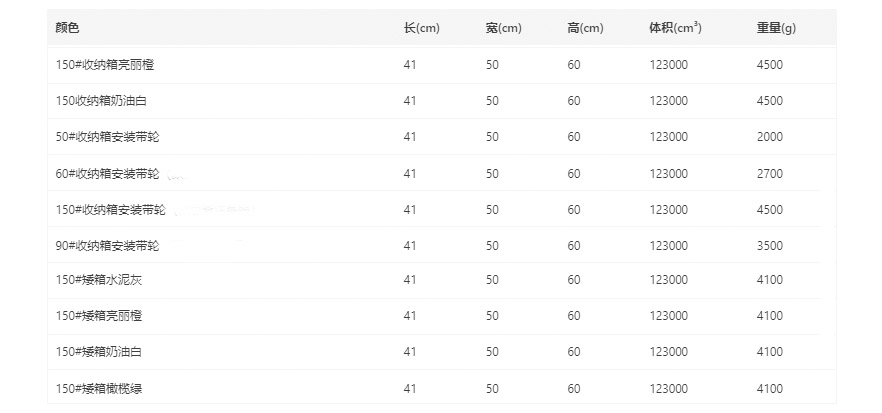The width and height of the screenshot is (882, 413).
Task: Click the 长(cm) column header
Action: [421, 28]
